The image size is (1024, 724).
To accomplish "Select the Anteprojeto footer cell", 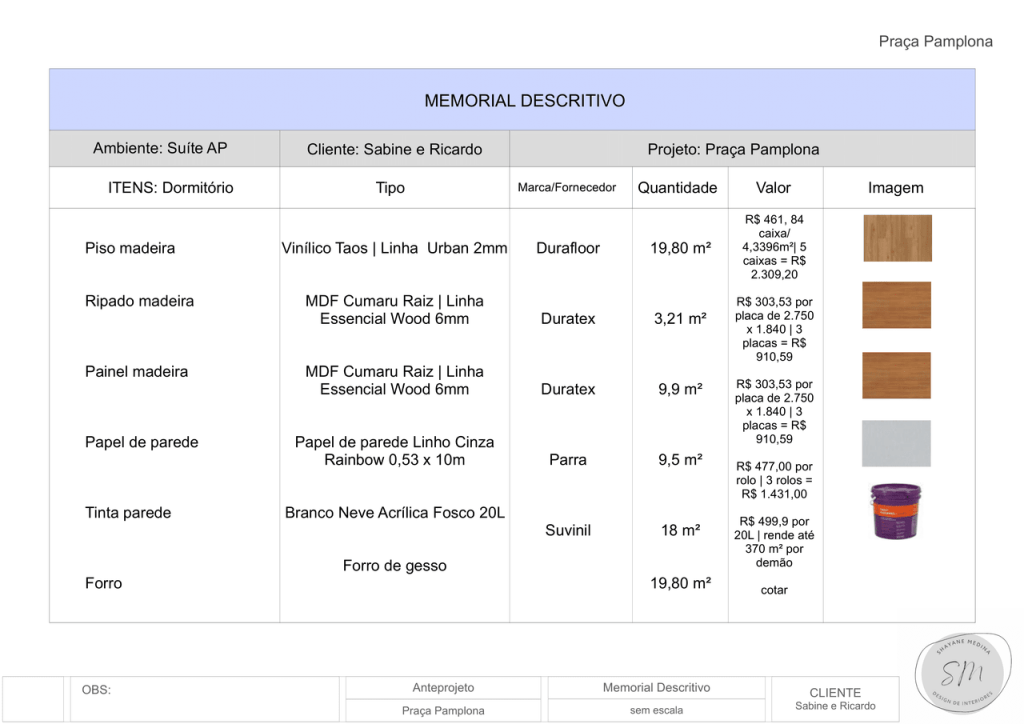I will coord(443,688).
